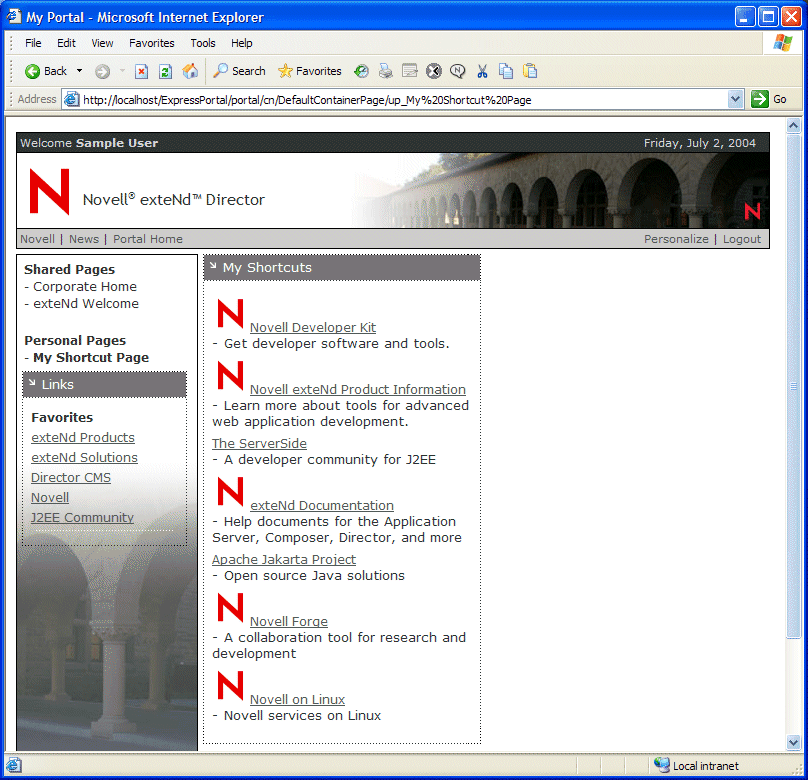
Task: Open the Help menu
Action: pyautogui.click(x=241, y=43)
